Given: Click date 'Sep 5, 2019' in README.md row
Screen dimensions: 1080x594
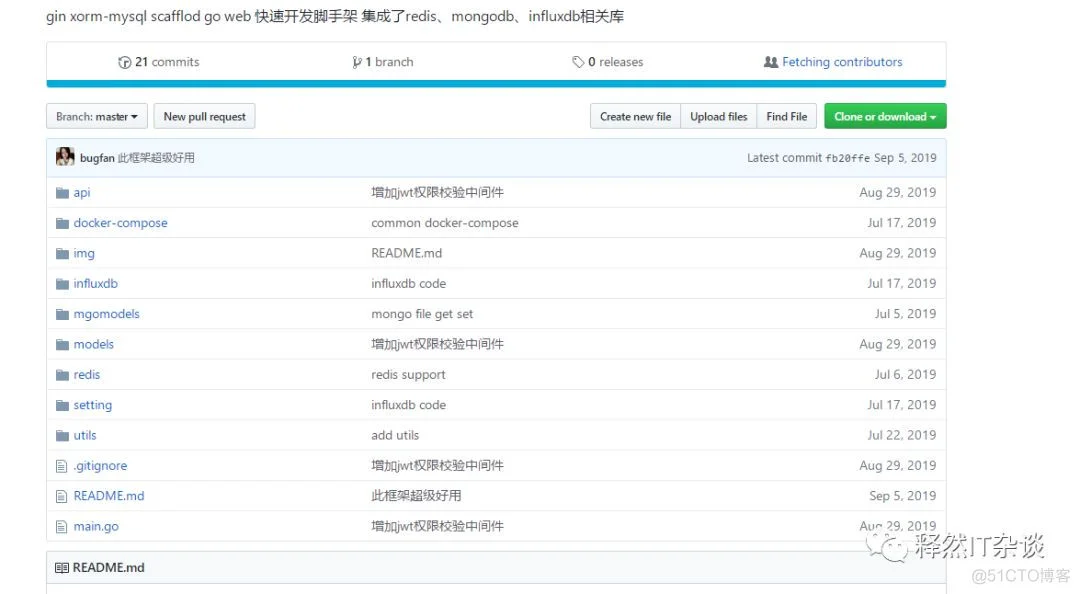Looking at the screenshot, I should coord(902,495).
